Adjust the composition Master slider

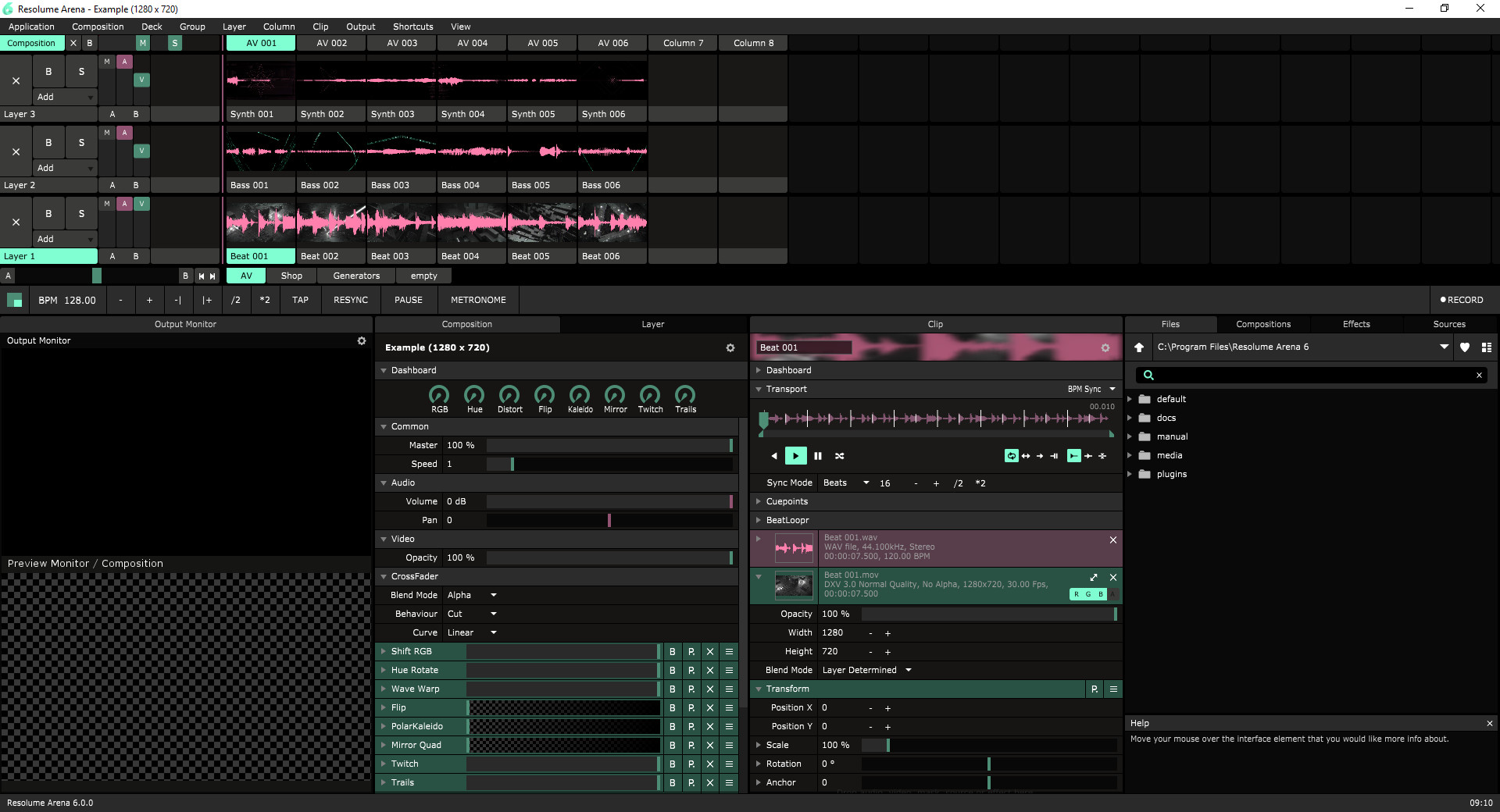(609, 445)
